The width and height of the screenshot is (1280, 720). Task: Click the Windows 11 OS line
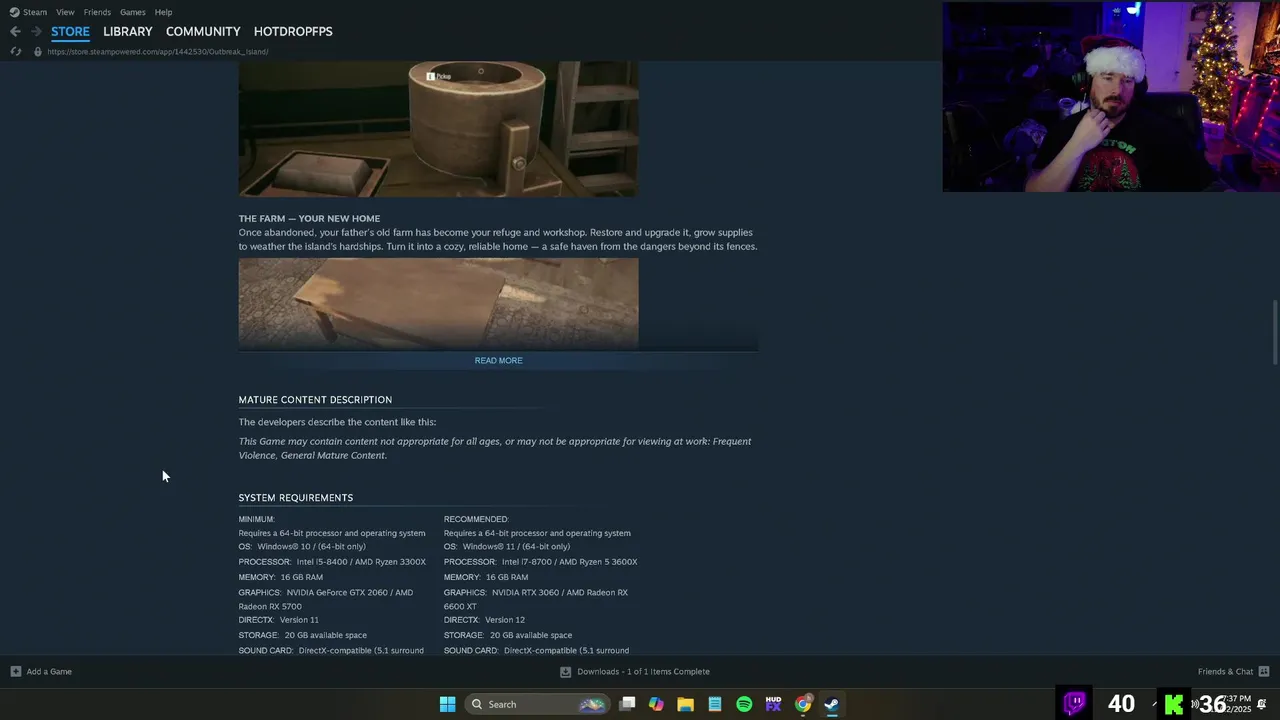(x=507, y=547)
